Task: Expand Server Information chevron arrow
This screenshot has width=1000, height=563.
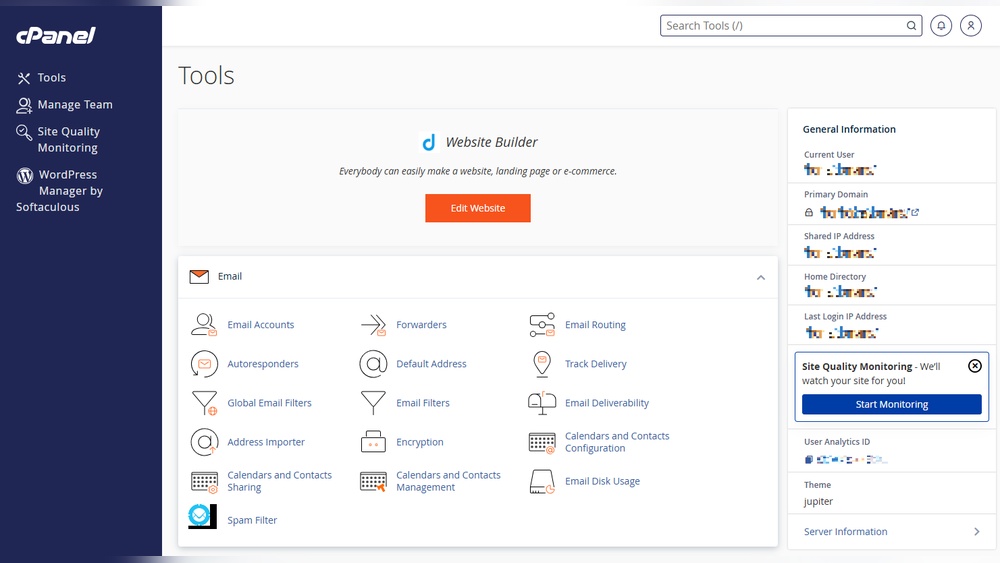Action: click(x=976, y=532)
